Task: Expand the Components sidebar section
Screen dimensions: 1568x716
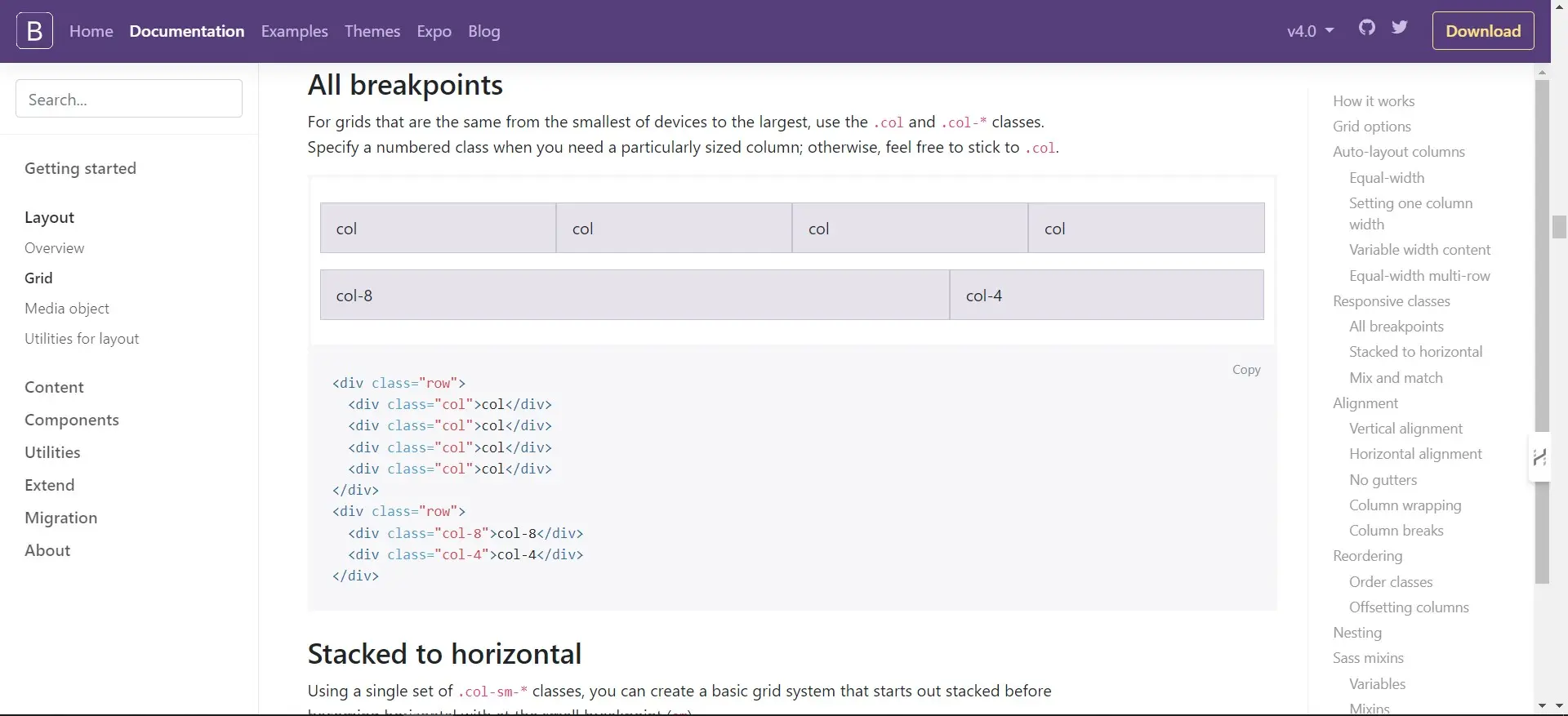Action: tap(72, 420)
